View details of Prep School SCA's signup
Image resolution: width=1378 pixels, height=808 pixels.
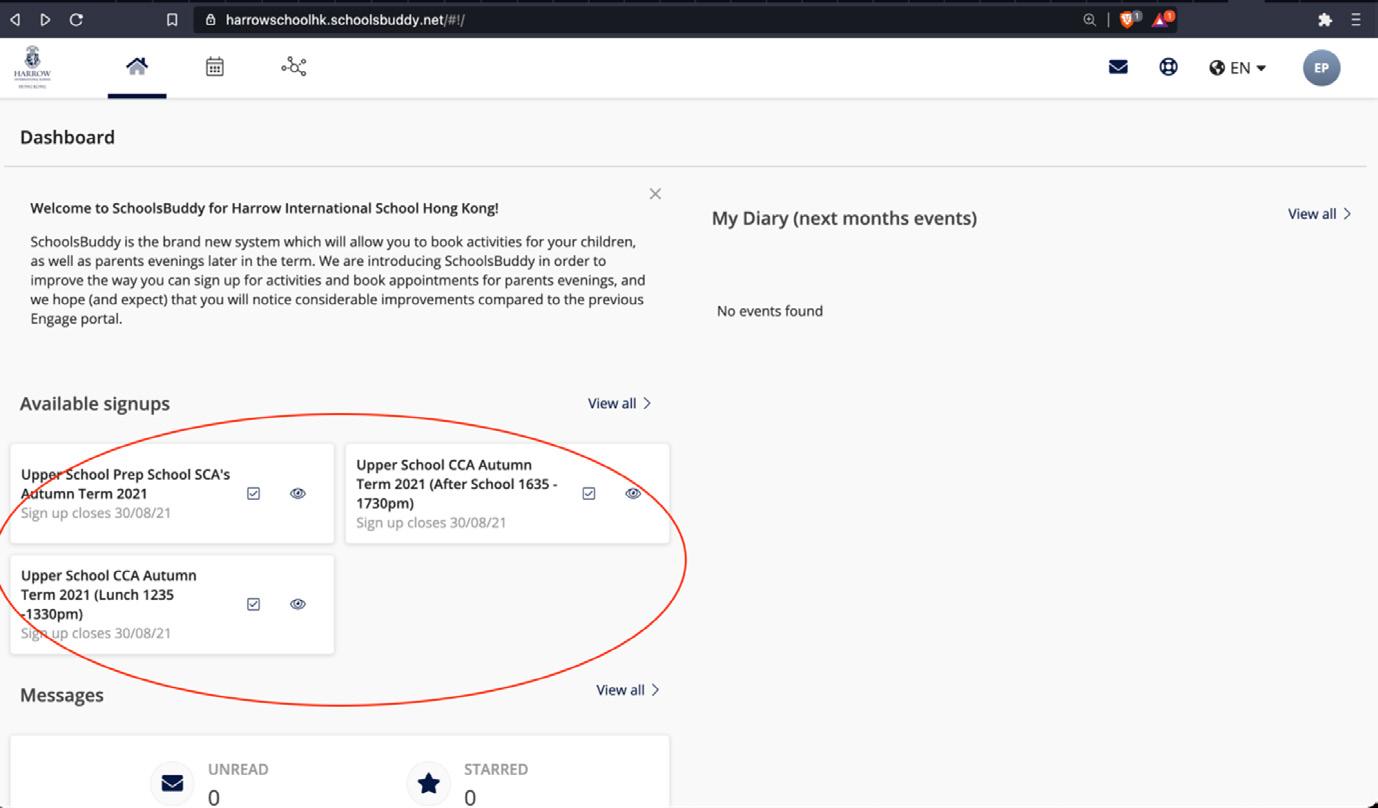298,494
